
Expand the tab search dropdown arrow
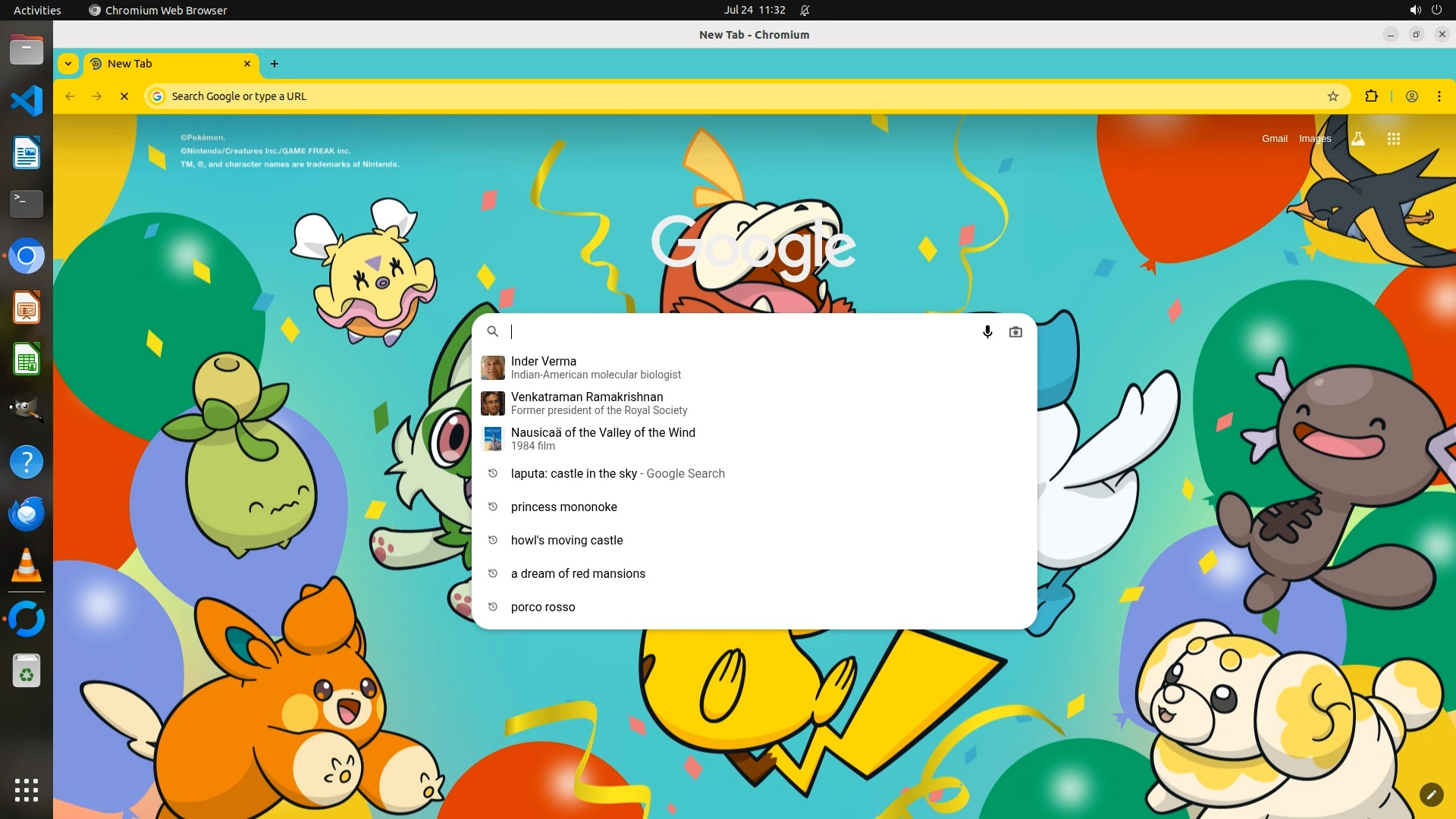tap(68, 64)
